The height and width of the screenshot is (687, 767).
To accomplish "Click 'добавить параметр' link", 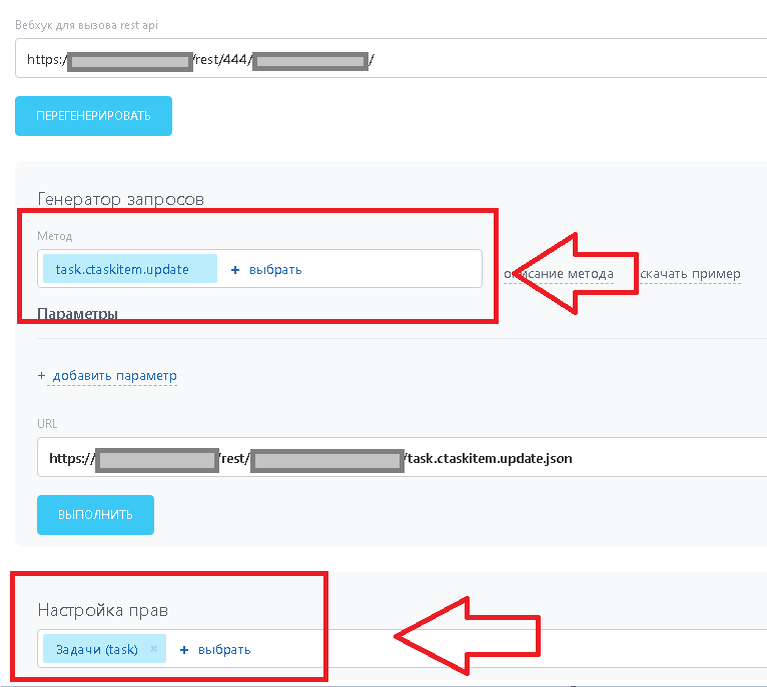I will click(114, 376).
